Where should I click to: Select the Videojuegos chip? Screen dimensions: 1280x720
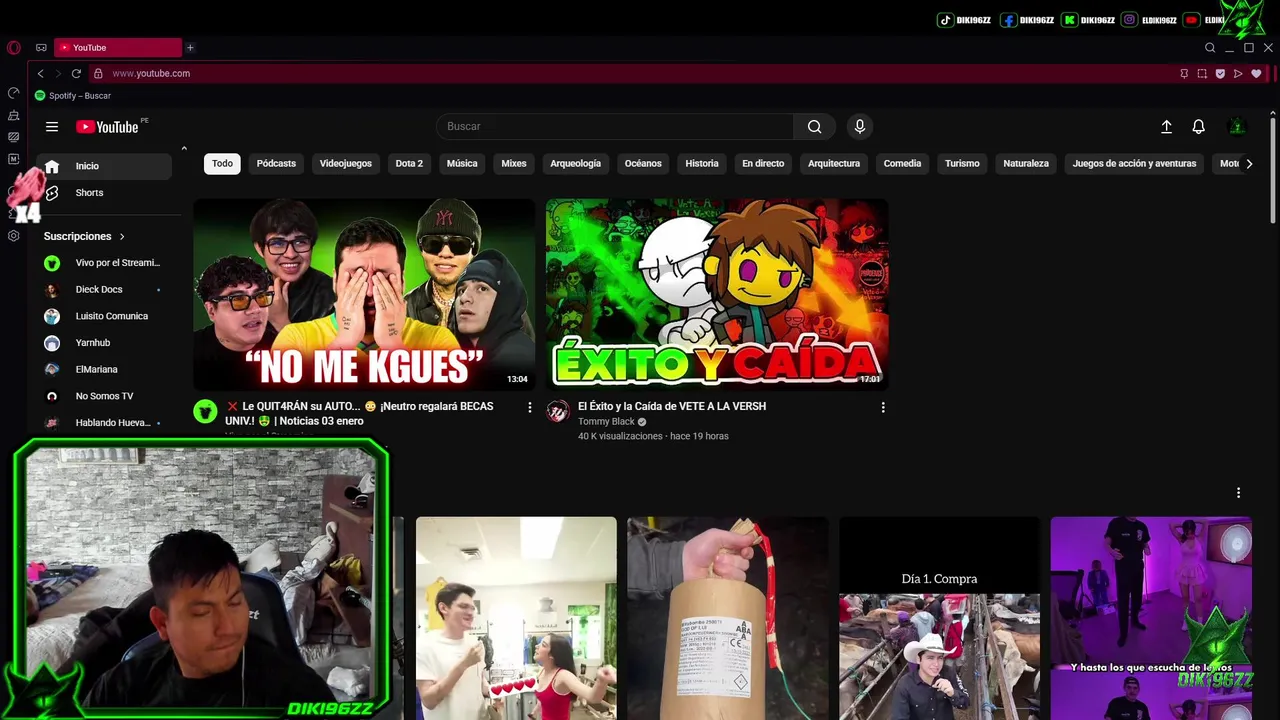click(x=346, y=163)
